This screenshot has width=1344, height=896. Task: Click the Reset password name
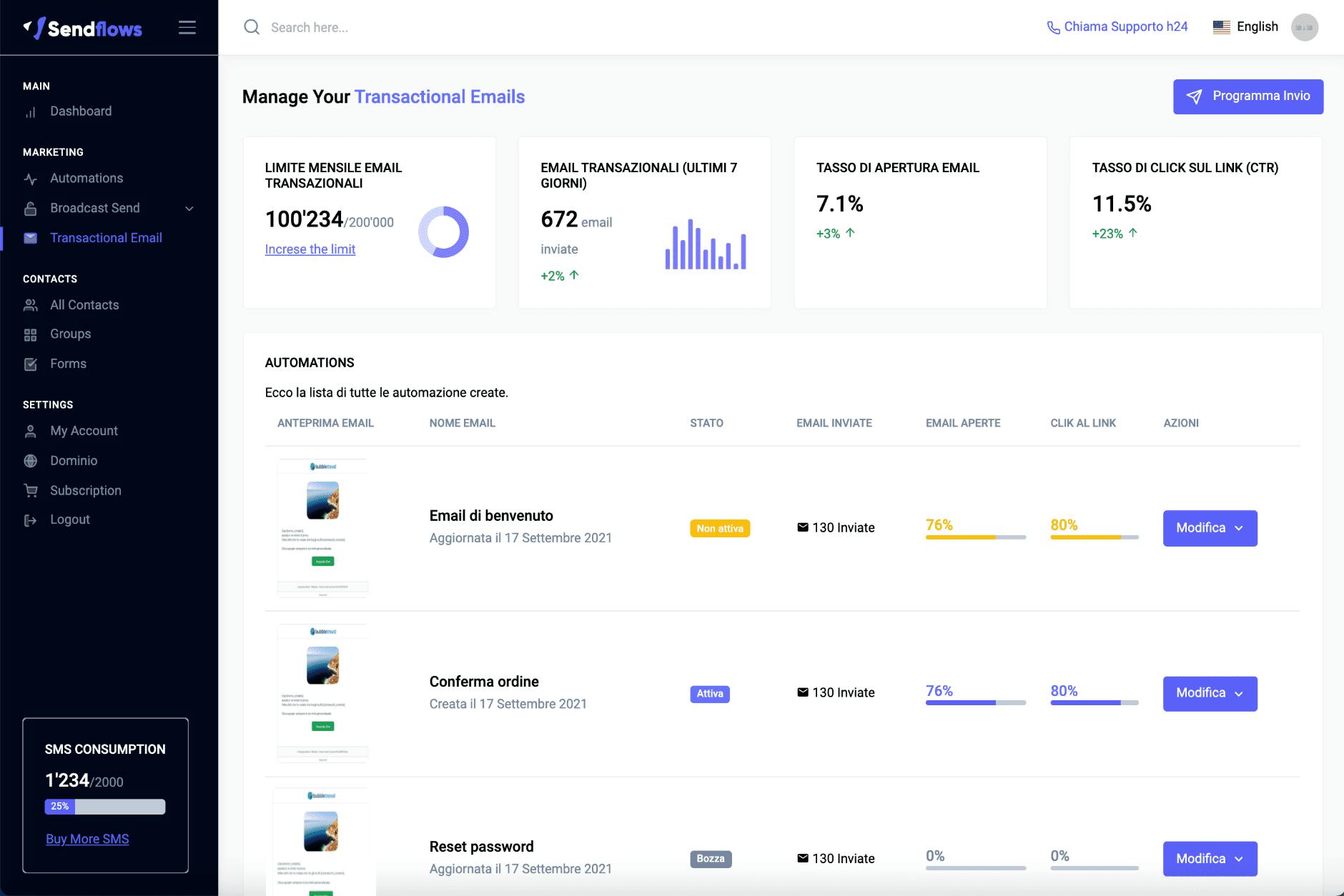tap(481, 847)
